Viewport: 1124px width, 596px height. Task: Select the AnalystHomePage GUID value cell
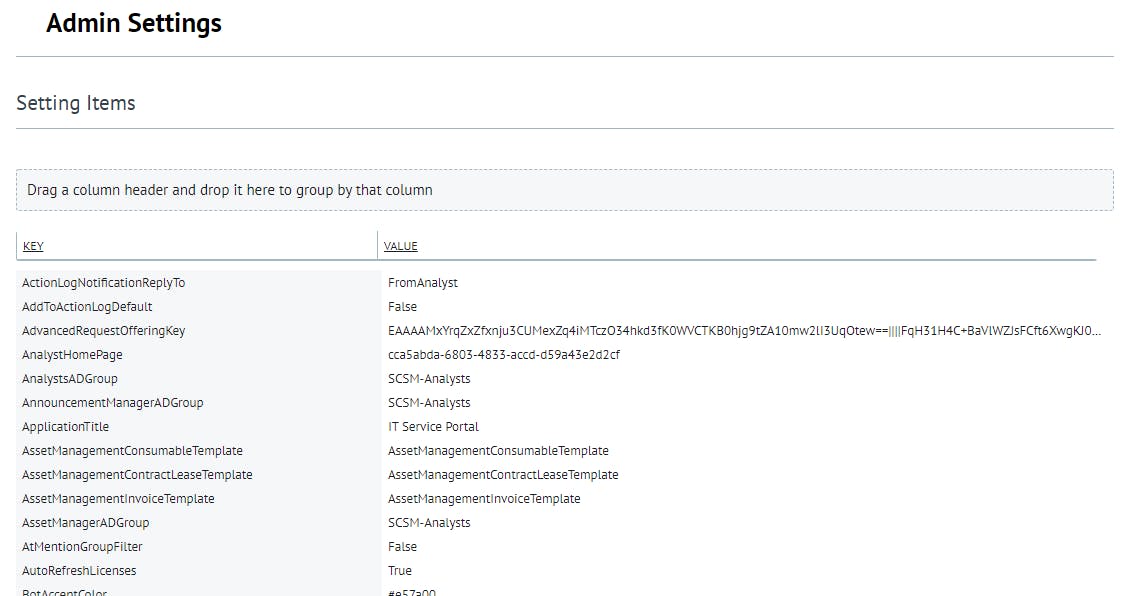pyautogui.click(x=504, y=355)
